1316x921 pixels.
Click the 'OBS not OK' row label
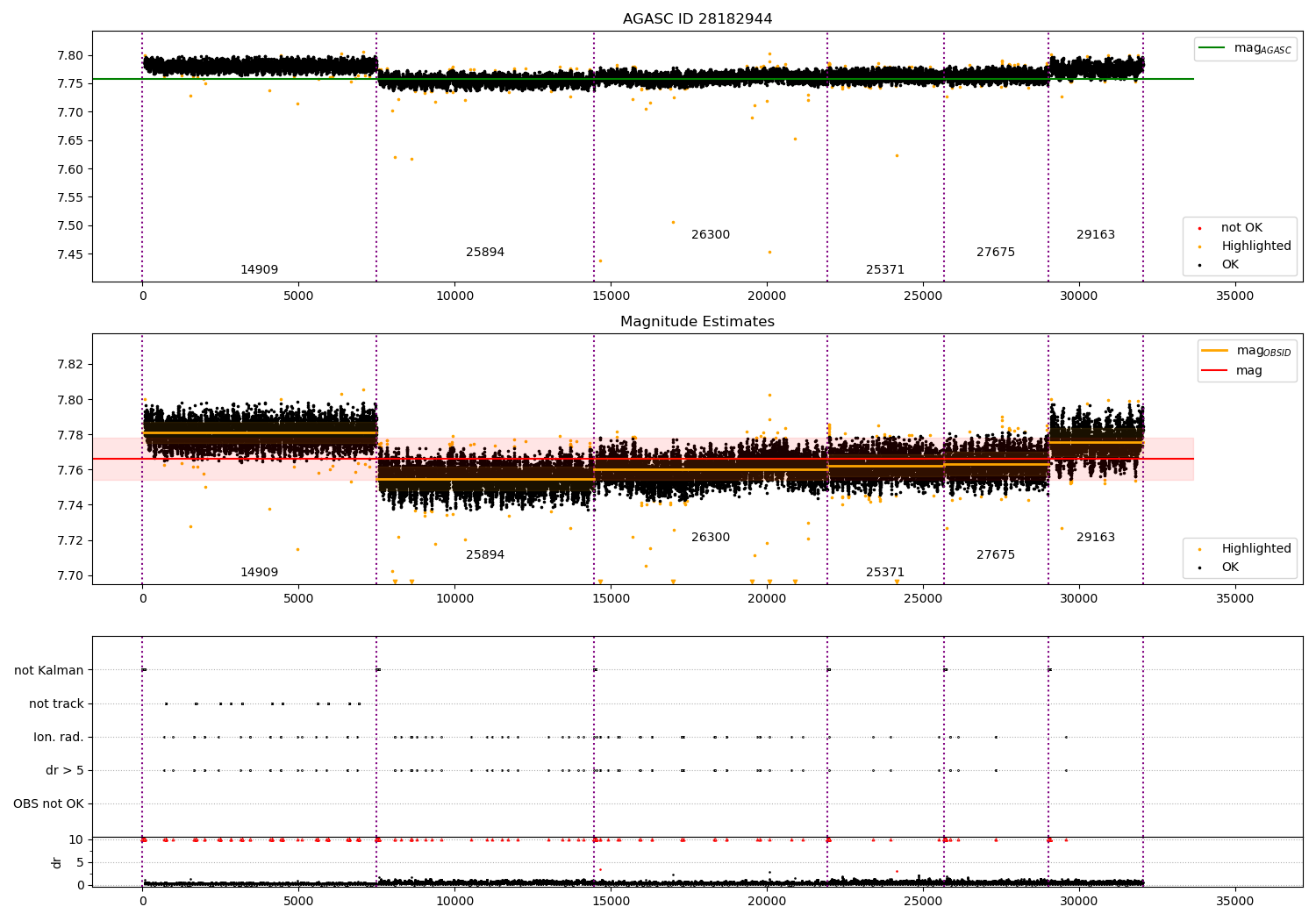pos(49,803)
